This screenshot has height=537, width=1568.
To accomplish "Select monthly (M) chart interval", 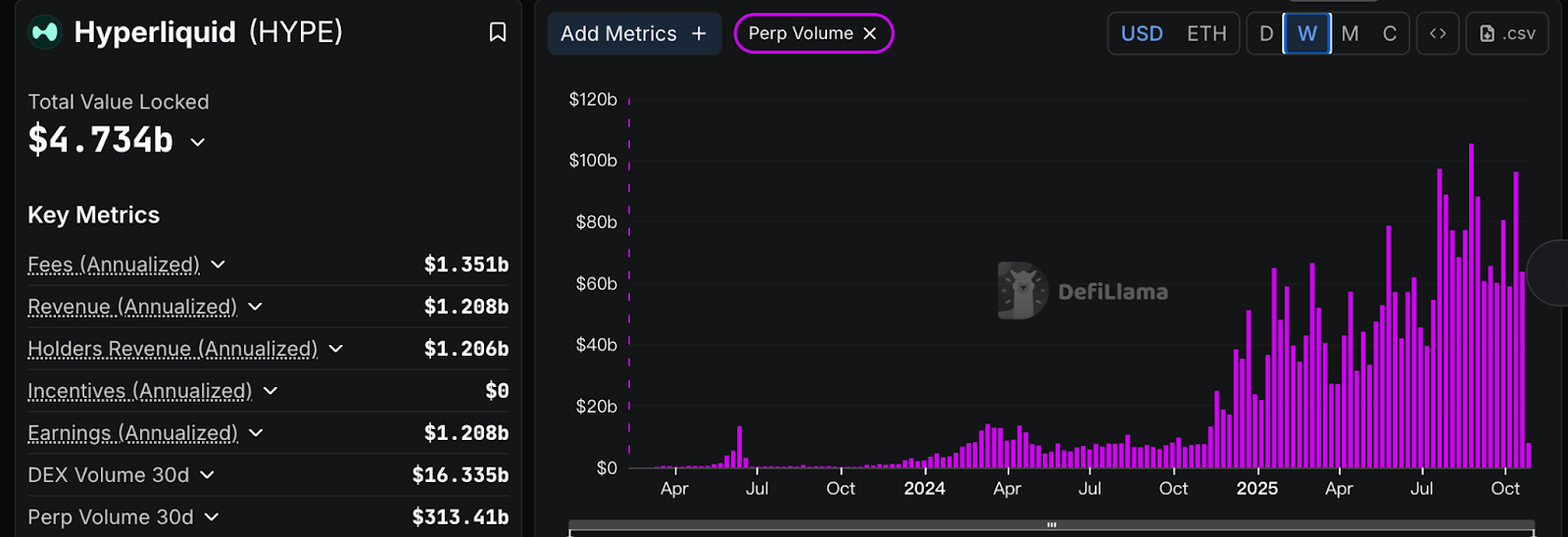I will (x=1349, y=33).
